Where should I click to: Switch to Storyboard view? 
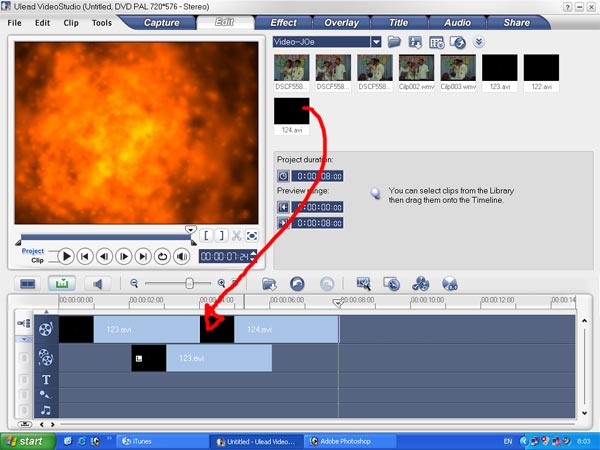click(27, 284)
